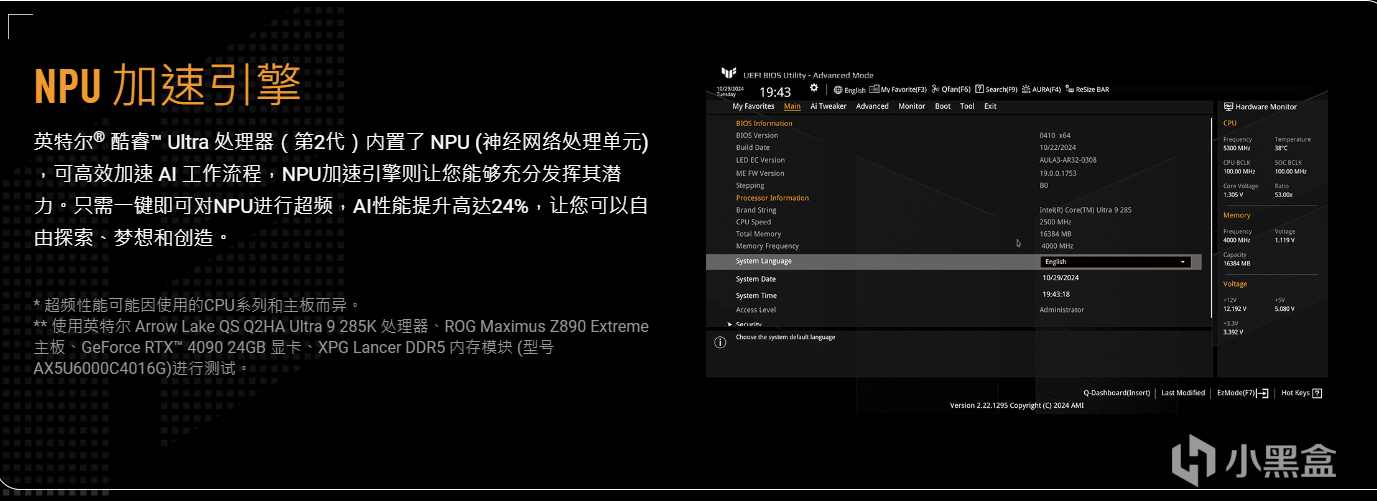The width and height of the screenshot is (1377, 501).
Task: Open the Tool tab
Action: (x=967, y=106)
